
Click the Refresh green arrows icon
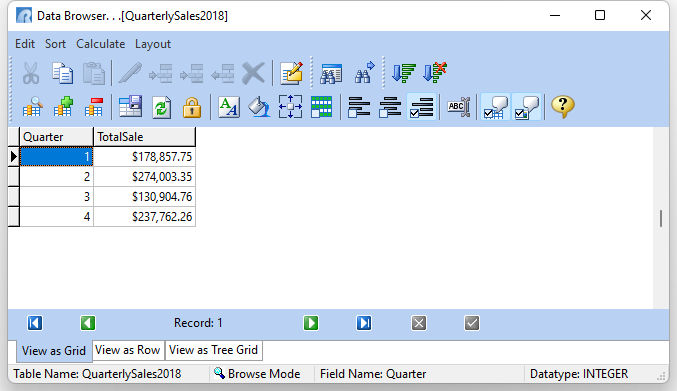pos(161,107)
